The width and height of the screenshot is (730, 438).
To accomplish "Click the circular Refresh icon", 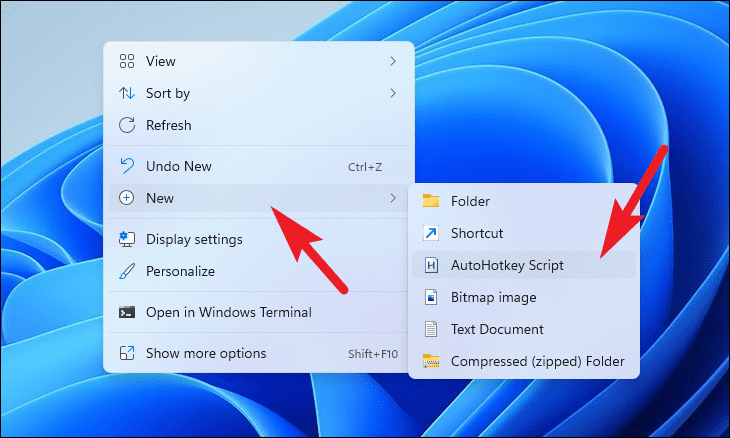I will click(x=127, y=125).
